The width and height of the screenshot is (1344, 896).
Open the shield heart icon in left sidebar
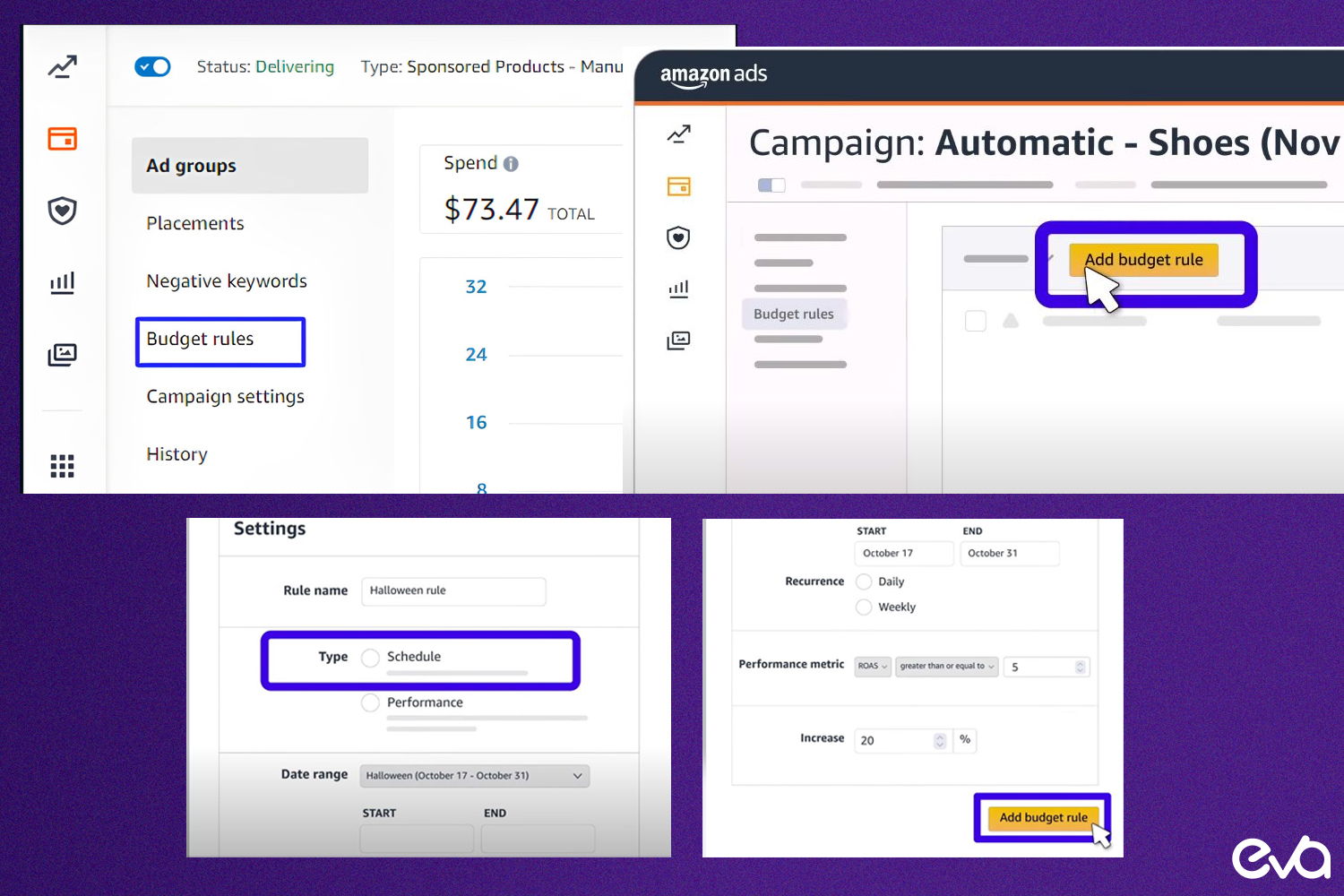(x=63, y=211)
